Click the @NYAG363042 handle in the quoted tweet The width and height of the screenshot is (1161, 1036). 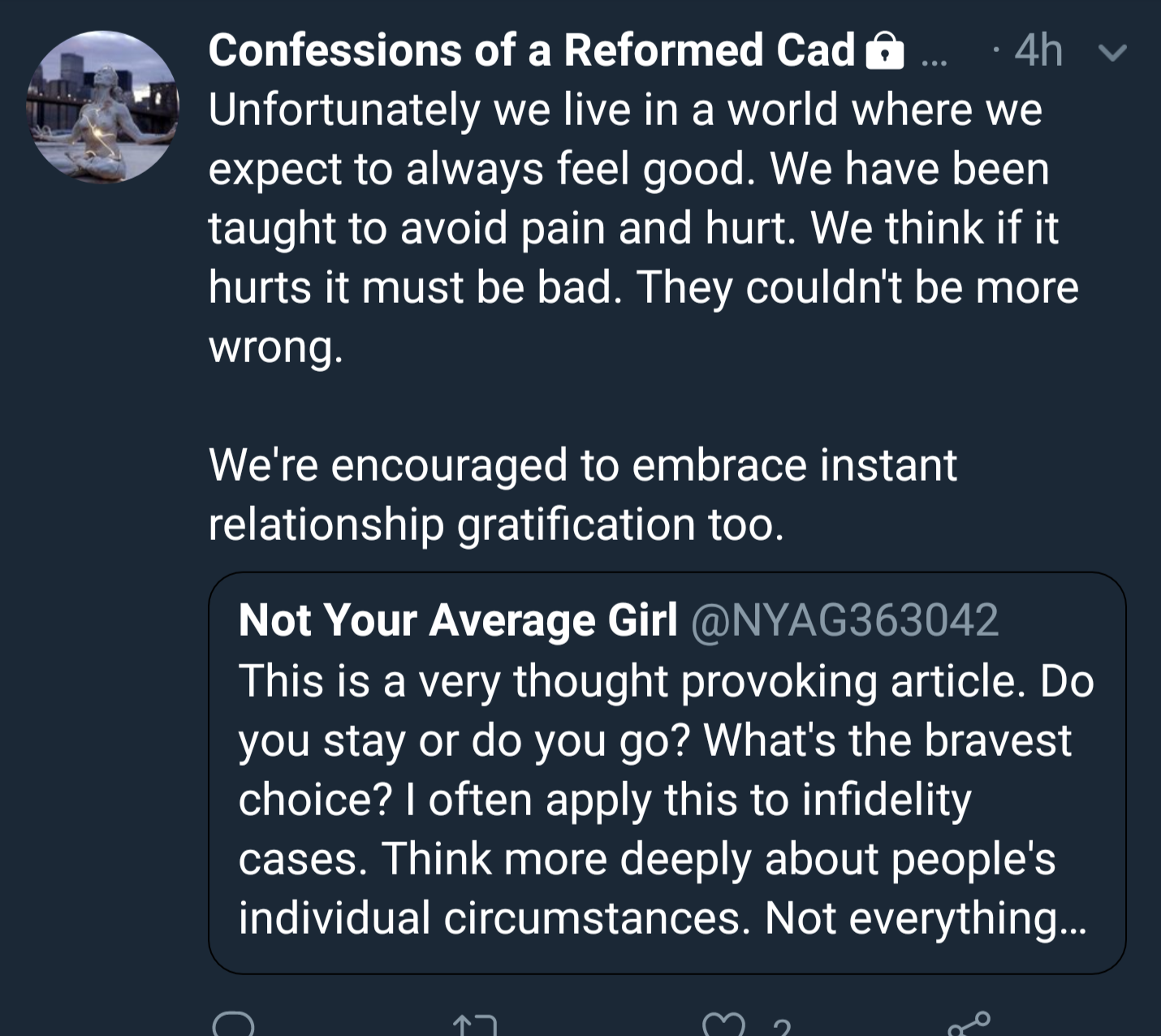click(844, 620)
